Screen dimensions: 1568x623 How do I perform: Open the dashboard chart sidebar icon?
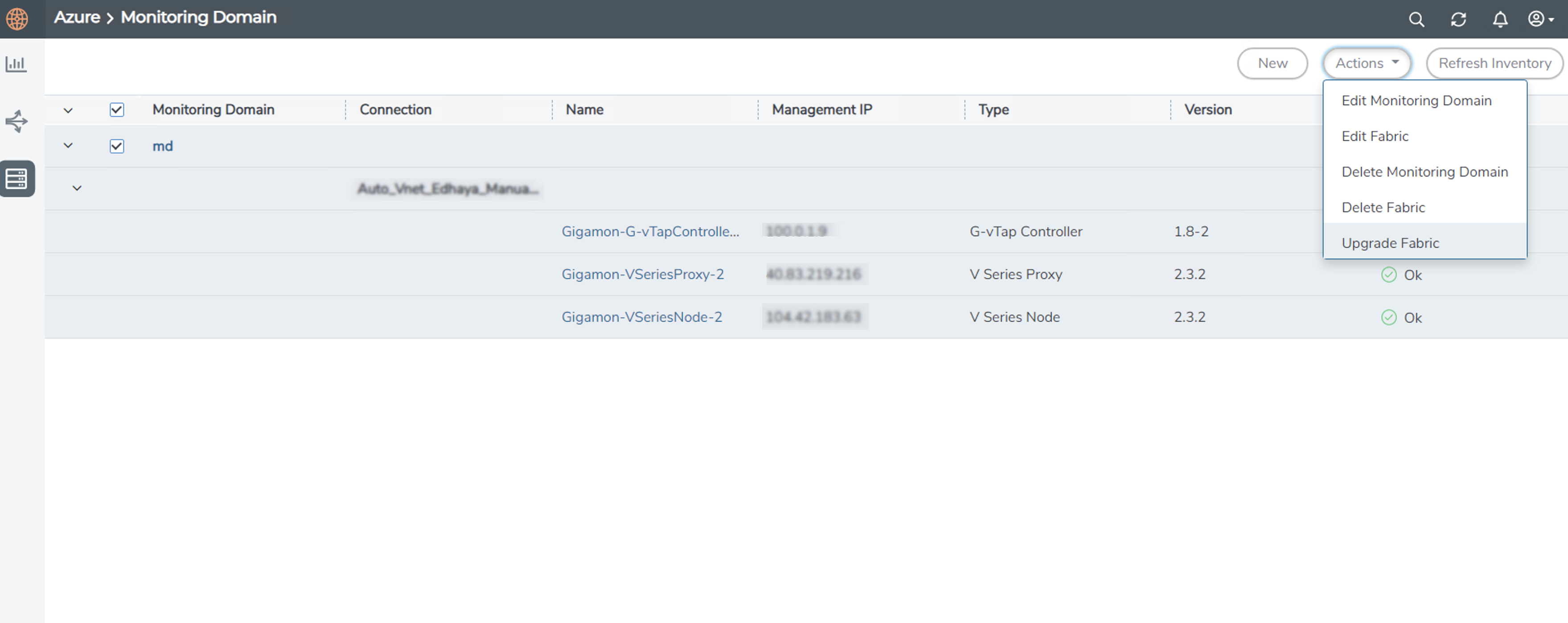(16, 64)
